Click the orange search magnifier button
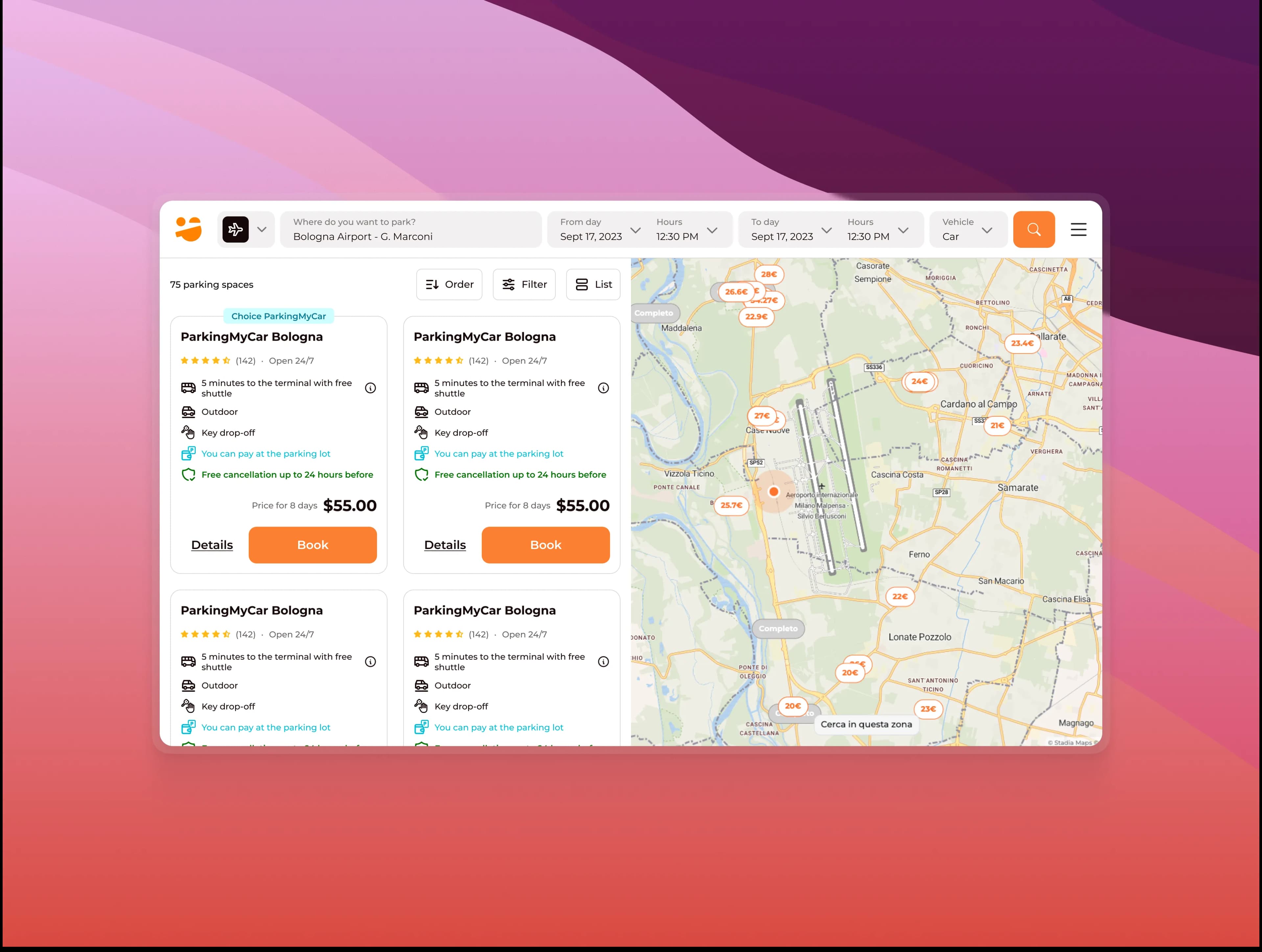This screenshot has width=1262, height=952. [1033, 229]
